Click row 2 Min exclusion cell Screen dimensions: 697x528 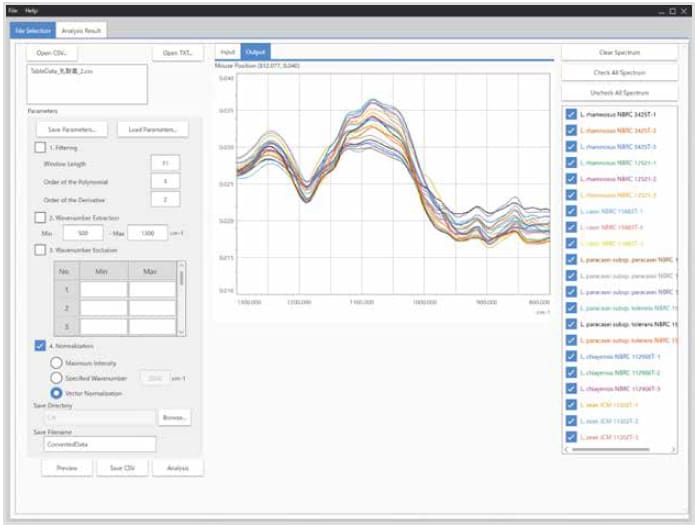click(104, 308)
